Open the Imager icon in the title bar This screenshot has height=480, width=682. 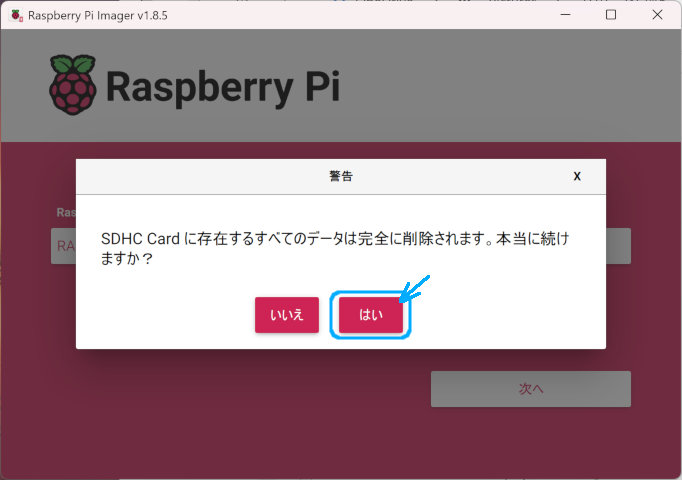pos(17,15)
